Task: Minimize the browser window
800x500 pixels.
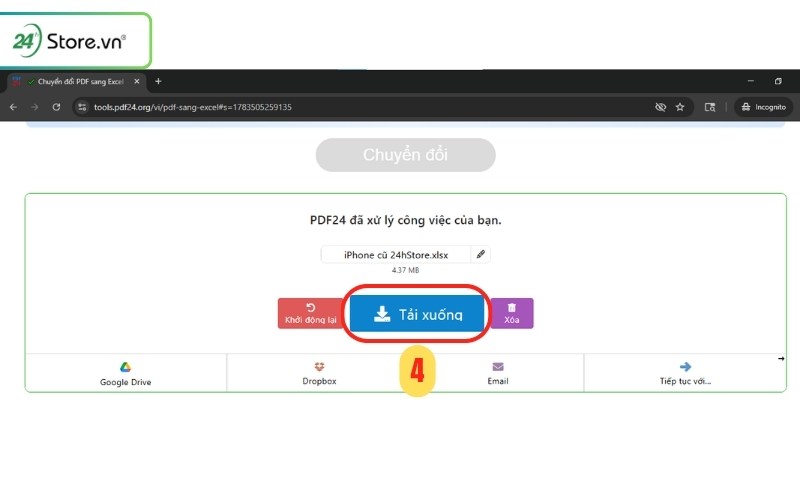Action: click(x=751, y=81)
